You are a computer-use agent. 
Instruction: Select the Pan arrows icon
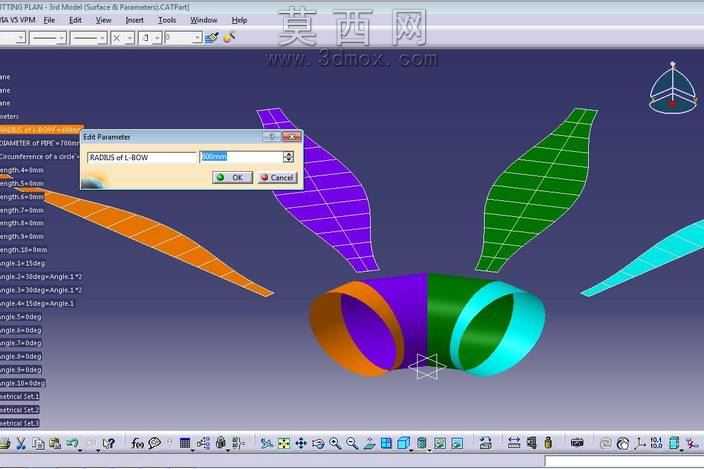(x=301, y=443)
